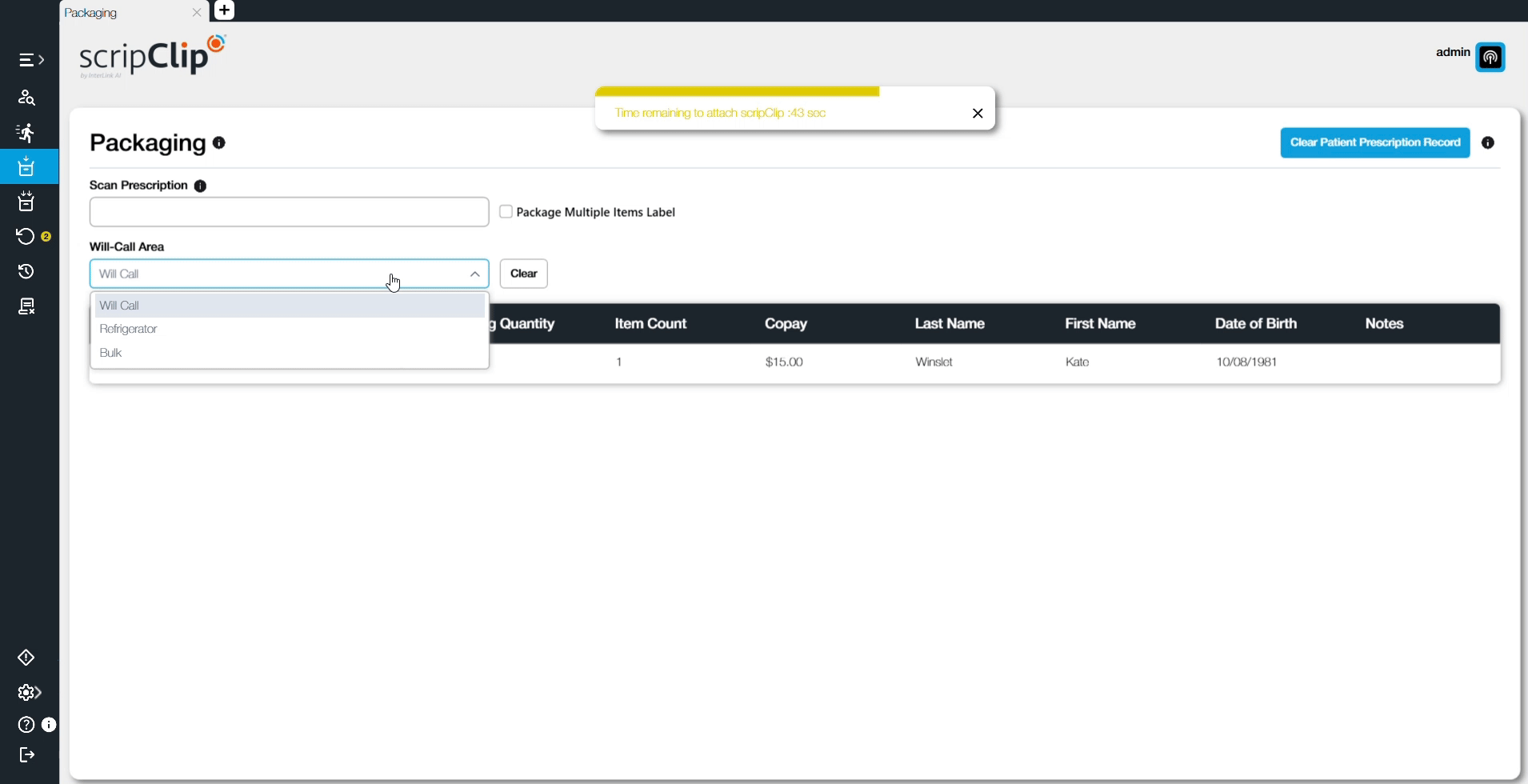
Task: Click the running person sidebar icon
Action: (x=26, y=133)
